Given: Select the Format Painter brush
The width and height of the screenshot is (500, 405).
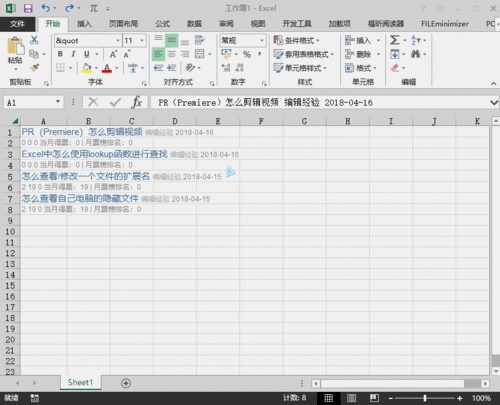Looking at the screenshot, I should tap(34, 68).
